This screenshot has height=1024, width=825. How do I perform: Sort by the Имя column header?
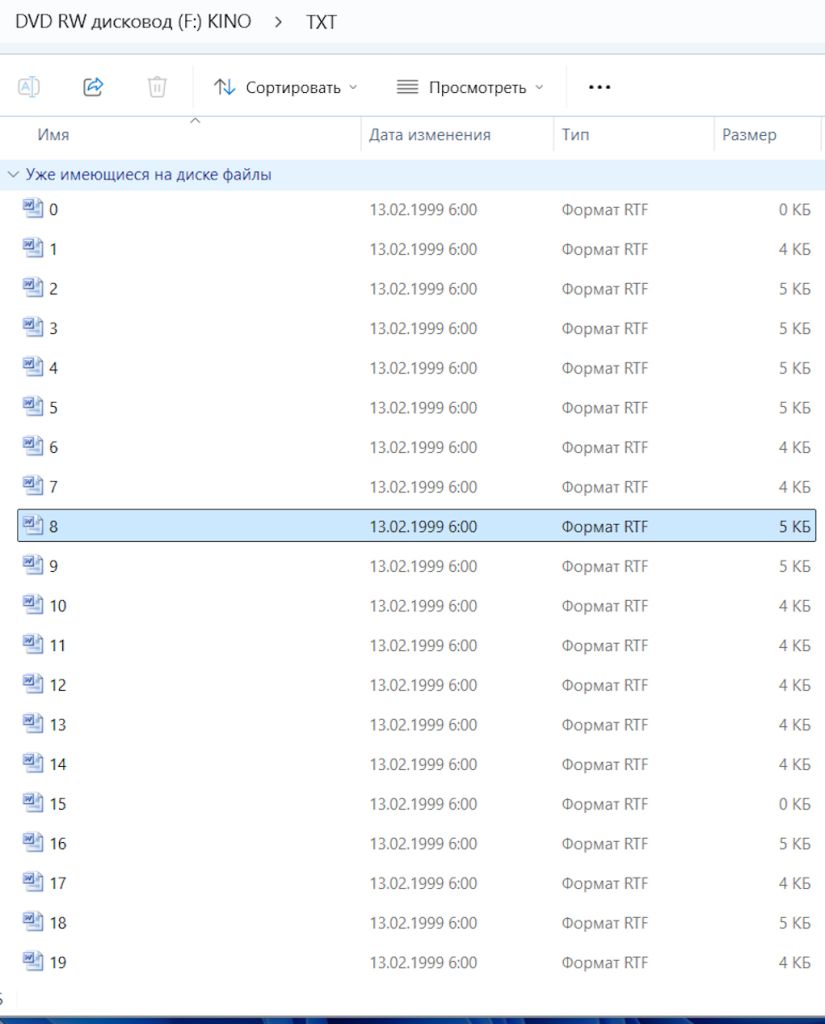coord(53,135)
